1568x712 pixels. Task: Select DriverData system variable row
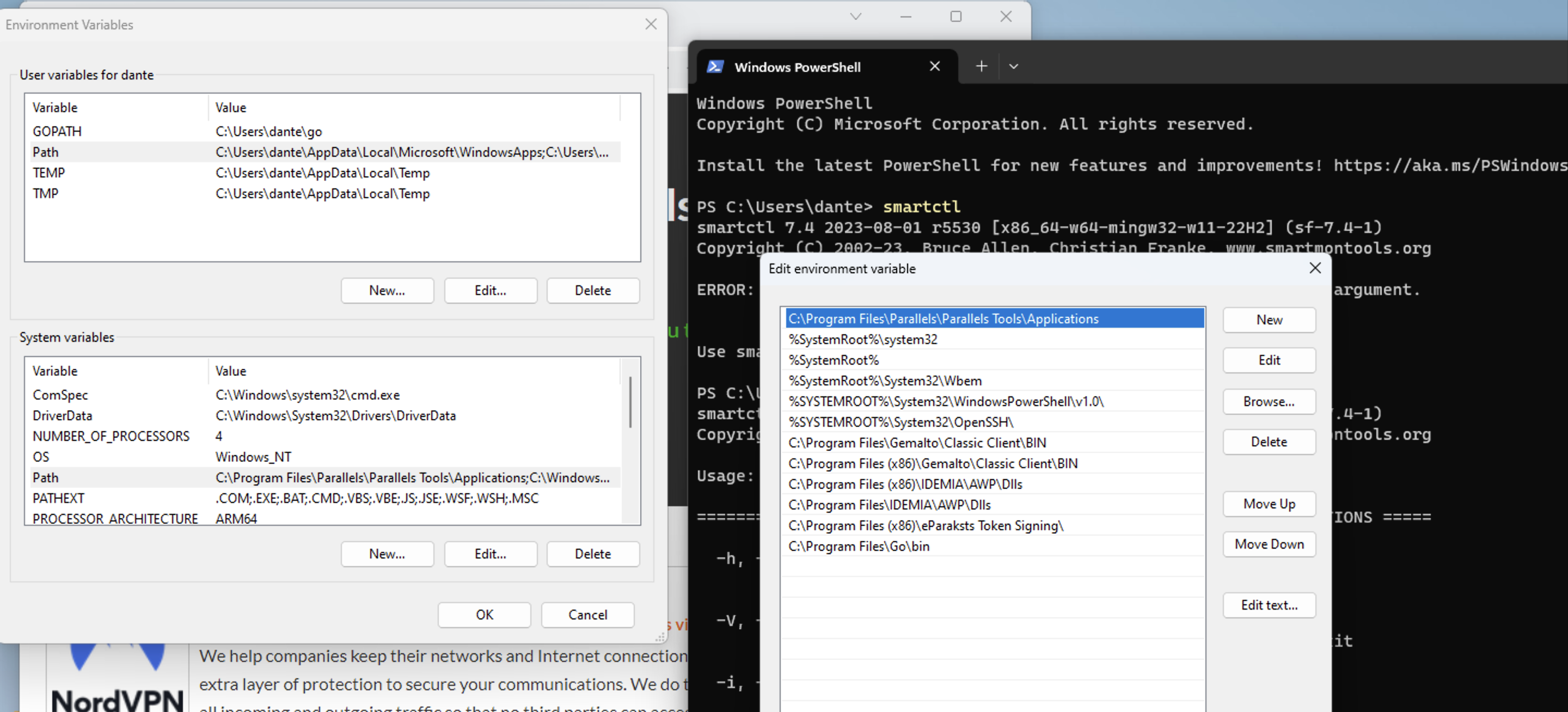325,415
